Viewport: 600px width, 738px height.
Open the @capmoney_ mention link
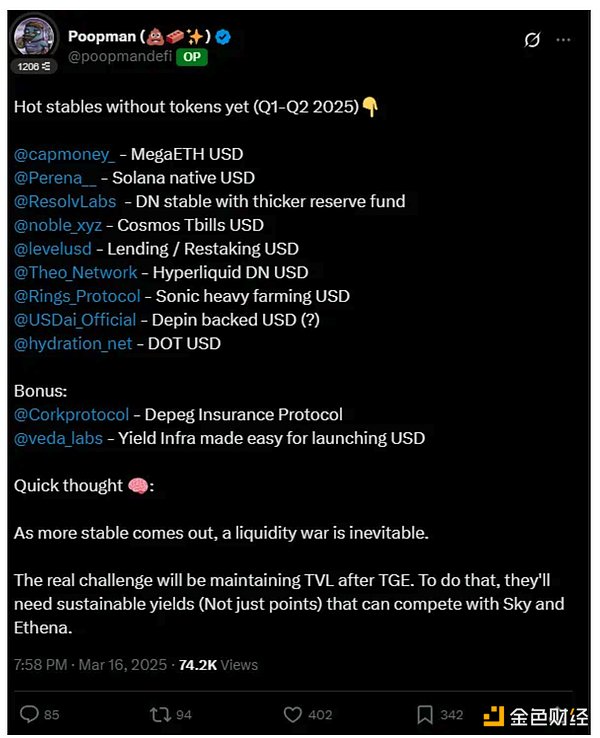tap(64, 154)
